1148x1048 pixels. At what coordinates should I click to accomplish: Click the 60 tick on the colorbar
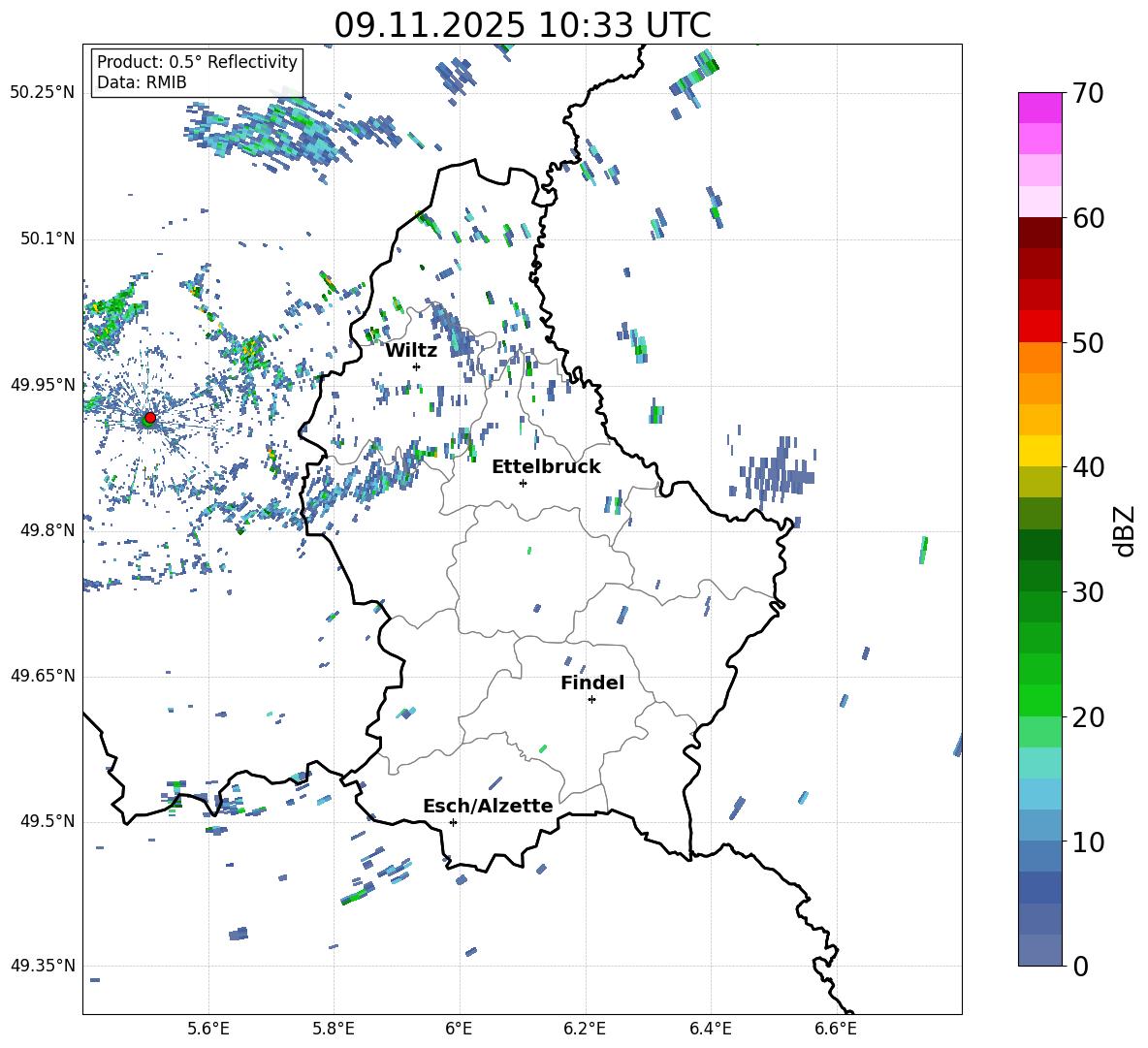[1088, 218]
